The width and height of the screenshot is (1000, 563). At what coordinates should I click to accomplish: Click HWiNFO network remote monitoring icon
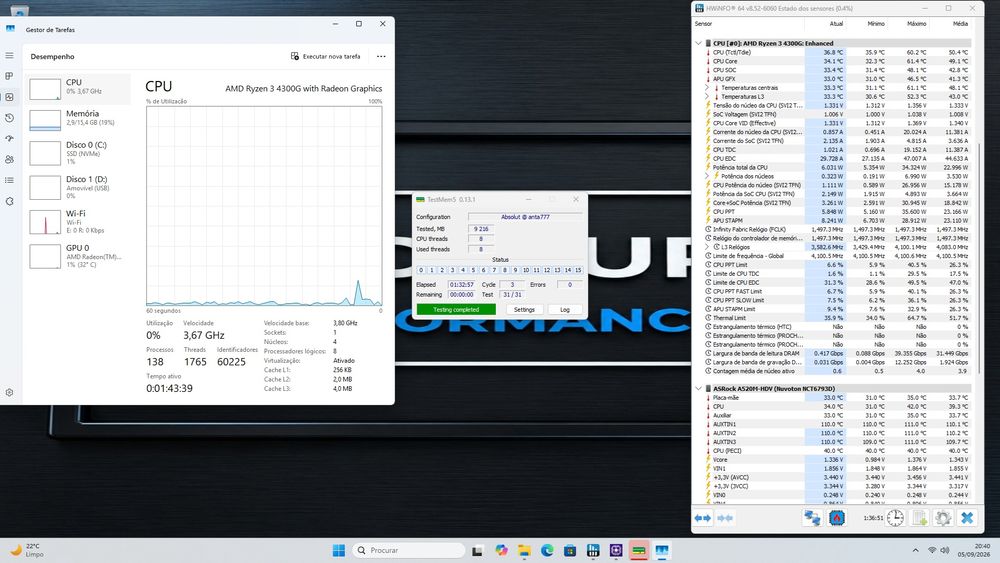click(812, 518)
